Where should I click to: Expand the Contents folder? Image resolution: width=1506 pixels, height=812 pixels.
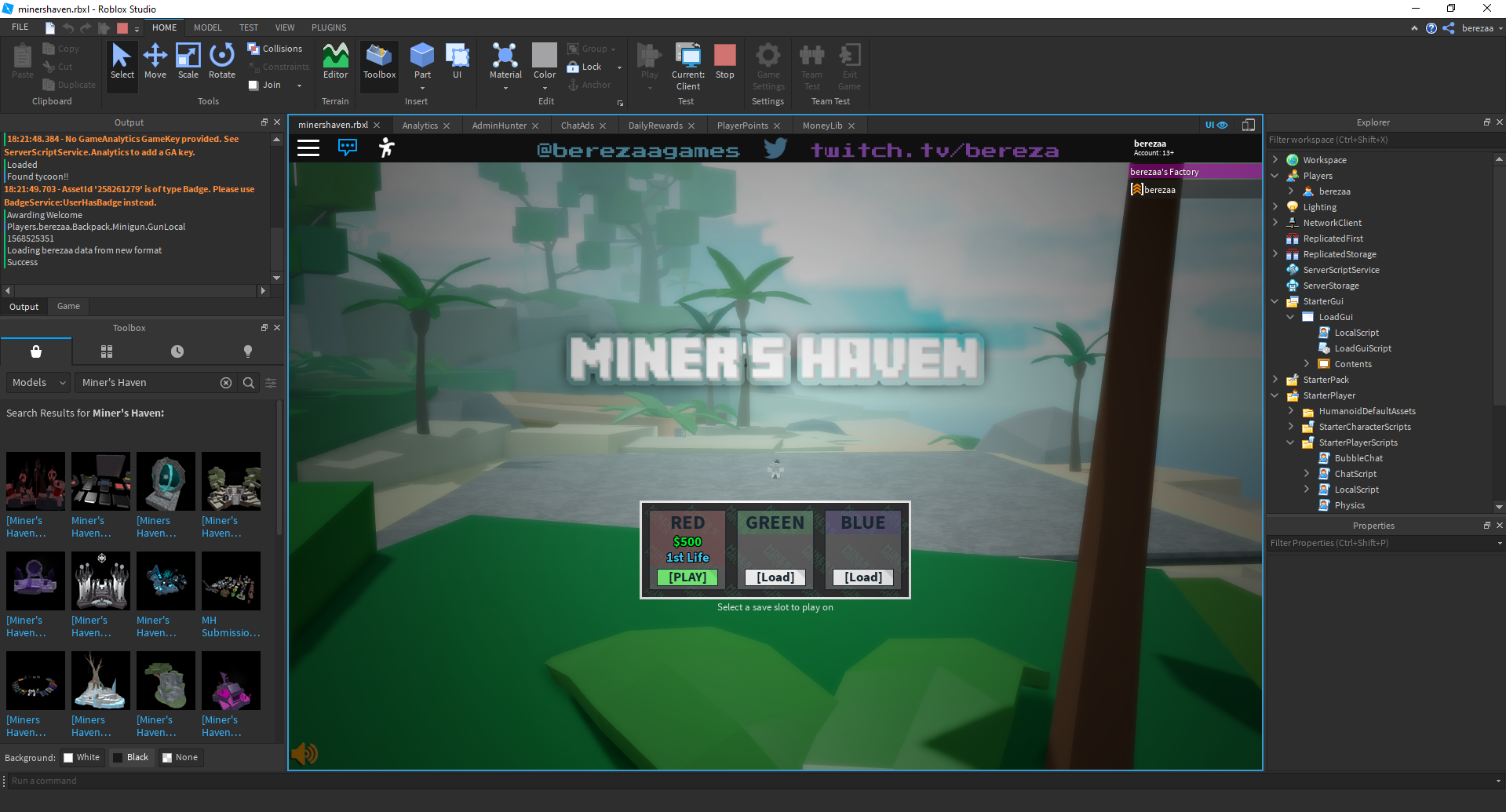pos(1307,364)
